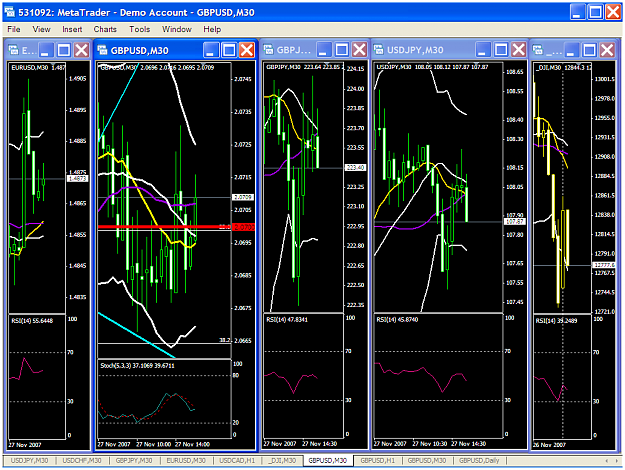Screen dimensions: 625x470
Task: Click the chart shift marker on USDJPY chart
Action: [x=476, y=65]
